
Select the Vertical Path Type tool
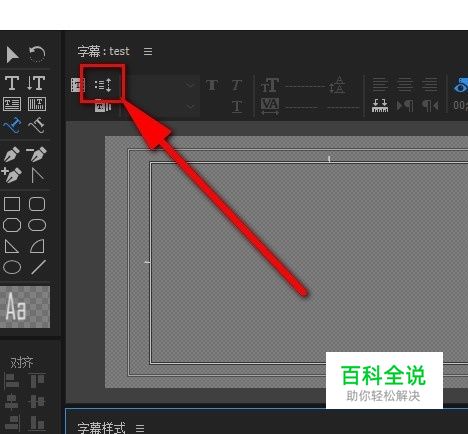pyautogui.click(x=37, y=125)
